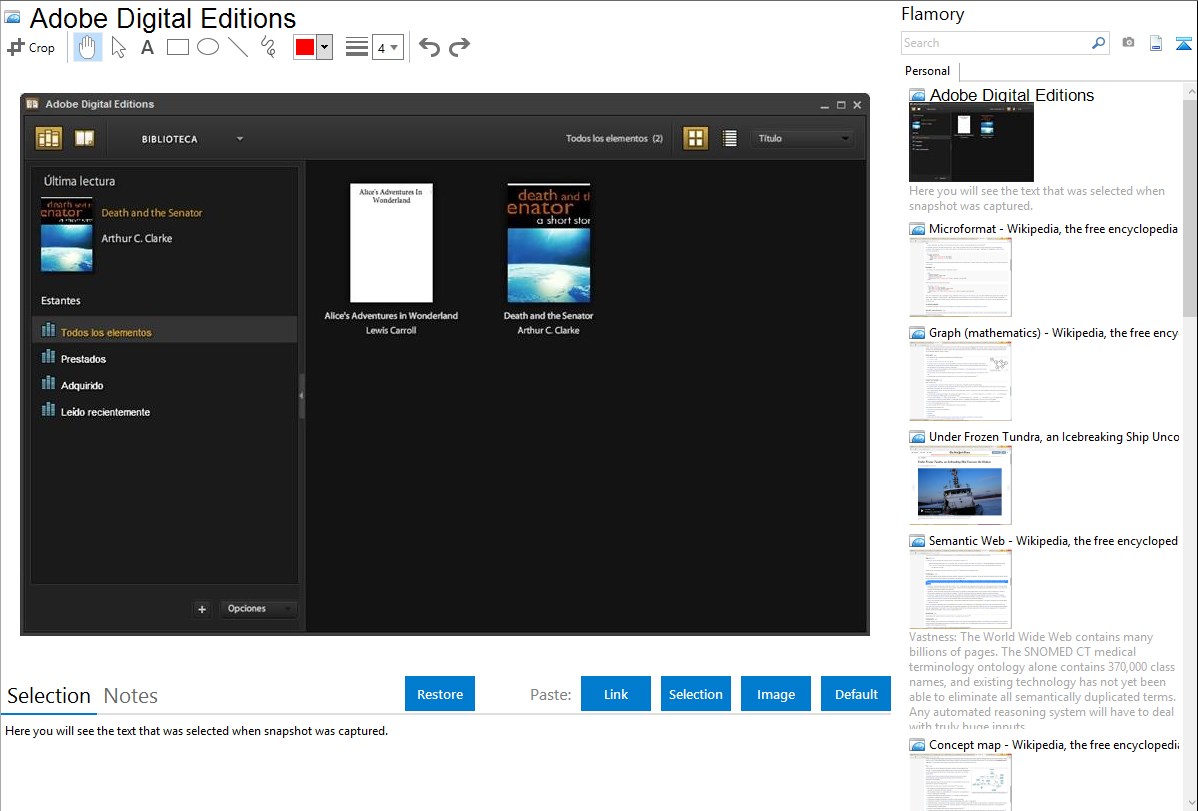Select the straight line tool
Screen dimensions: 1198x811
238,47
